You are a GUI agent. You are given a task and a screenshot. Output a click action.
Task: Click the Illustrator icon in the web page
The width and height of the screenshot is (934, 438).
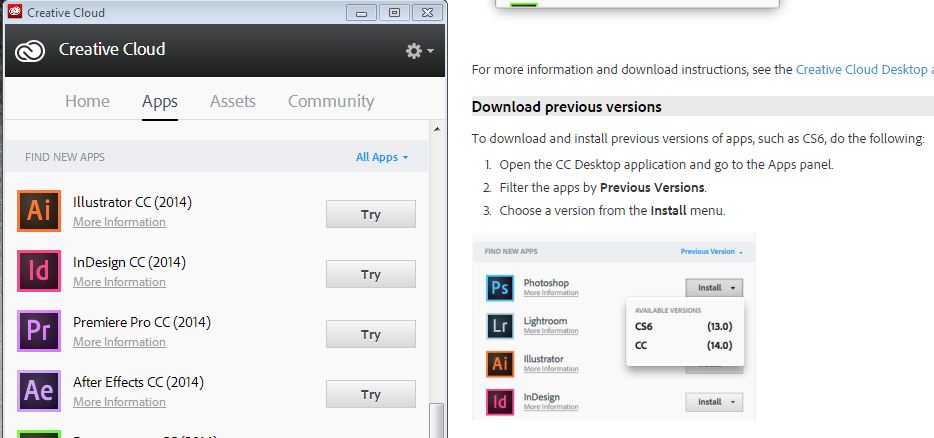pos(500,364)
